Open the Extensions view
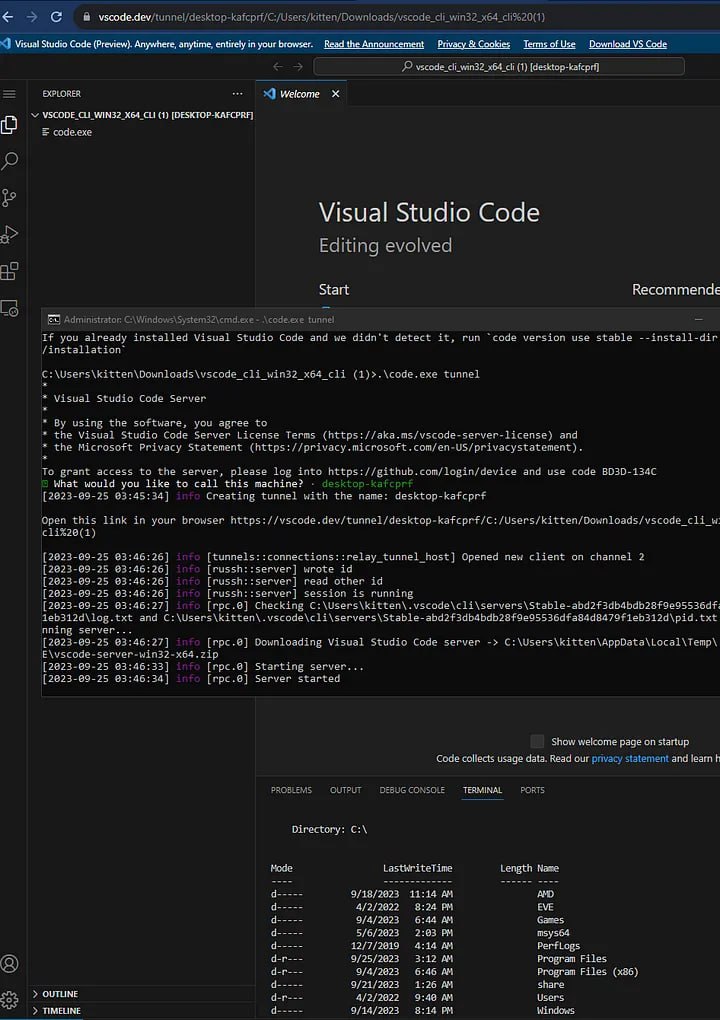 coord(9,271)
